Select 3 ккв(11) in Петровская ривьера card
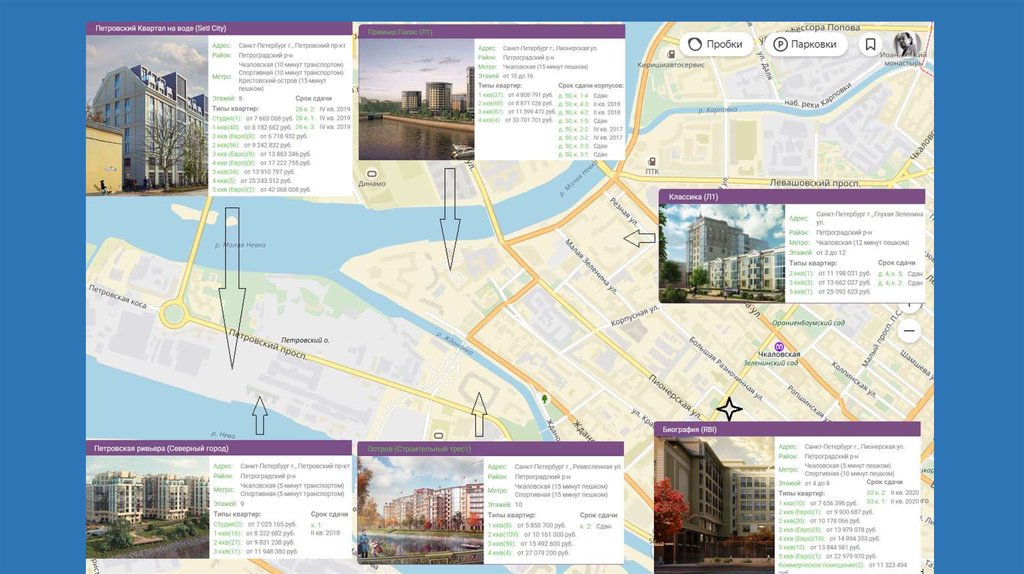The image size is (1024, 574). click(x=227, y=552)
